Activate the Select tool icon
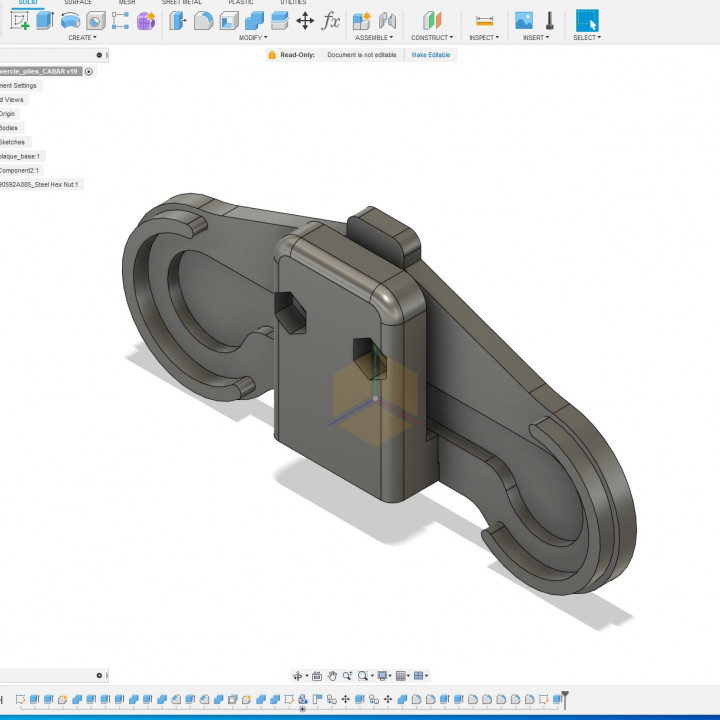The image size is (720, 720). coord(587,20)
